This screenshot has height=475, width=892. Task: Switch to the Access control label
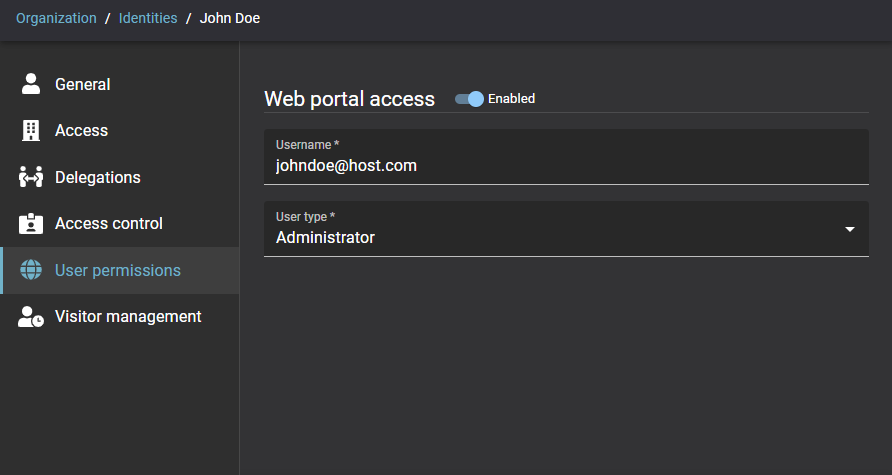click(108, 224)
